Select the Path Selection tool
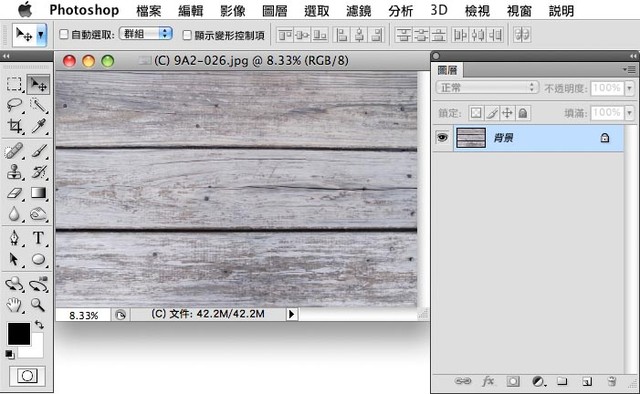Image resolution: width=640 pixels, height=394 pixels. [14, 259]
